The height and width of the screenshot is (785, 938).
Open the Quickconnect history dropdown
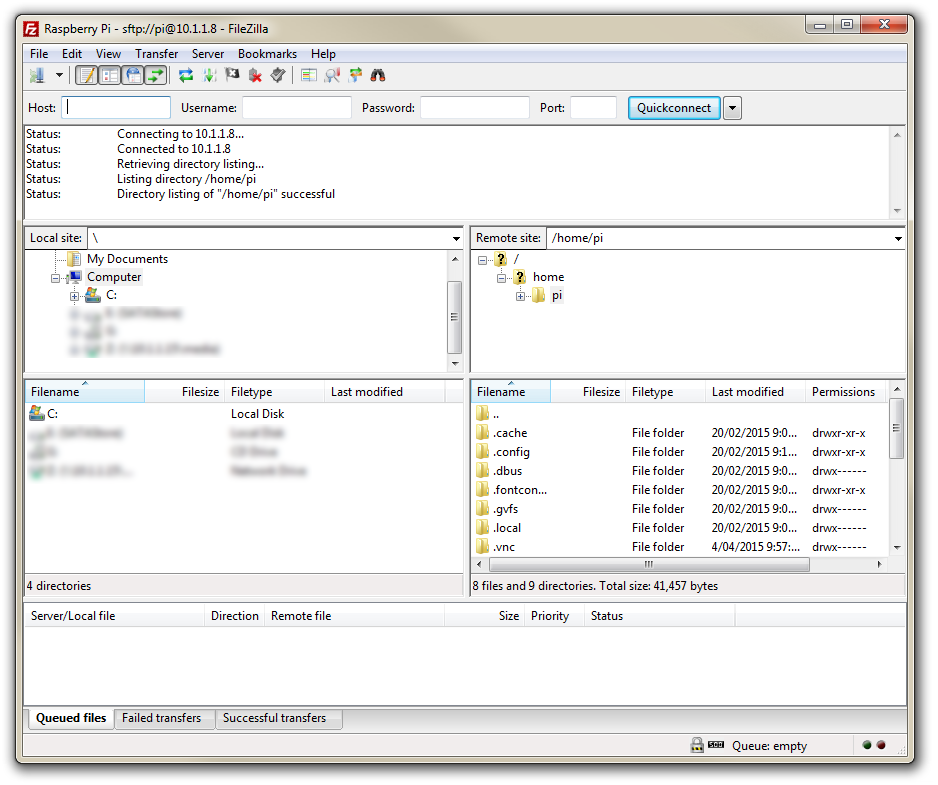coord(732,107)
